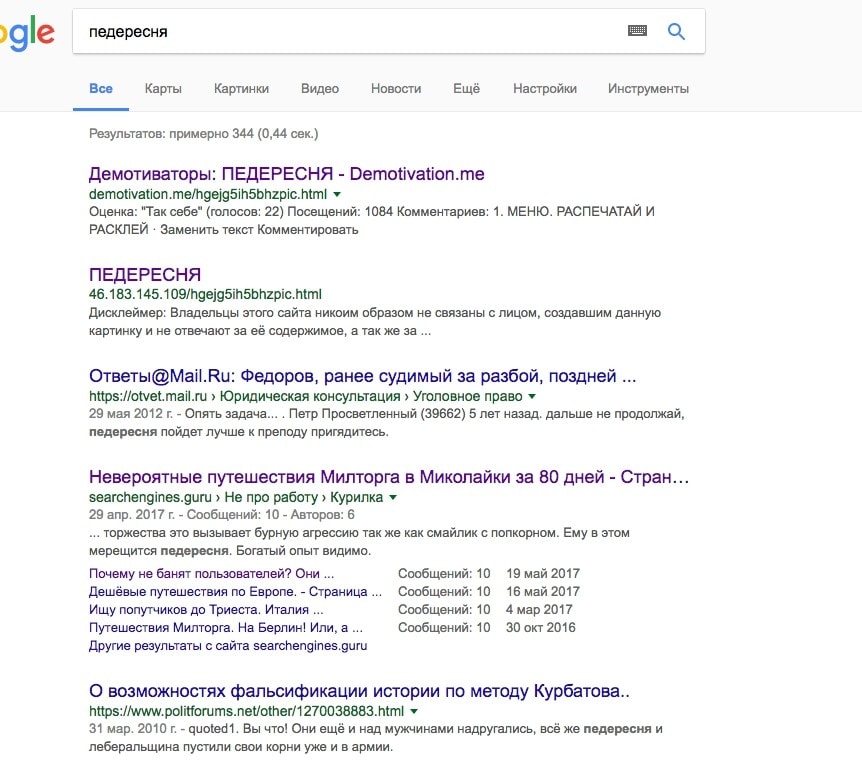Open Настройки in the search bar

[545, 89]
